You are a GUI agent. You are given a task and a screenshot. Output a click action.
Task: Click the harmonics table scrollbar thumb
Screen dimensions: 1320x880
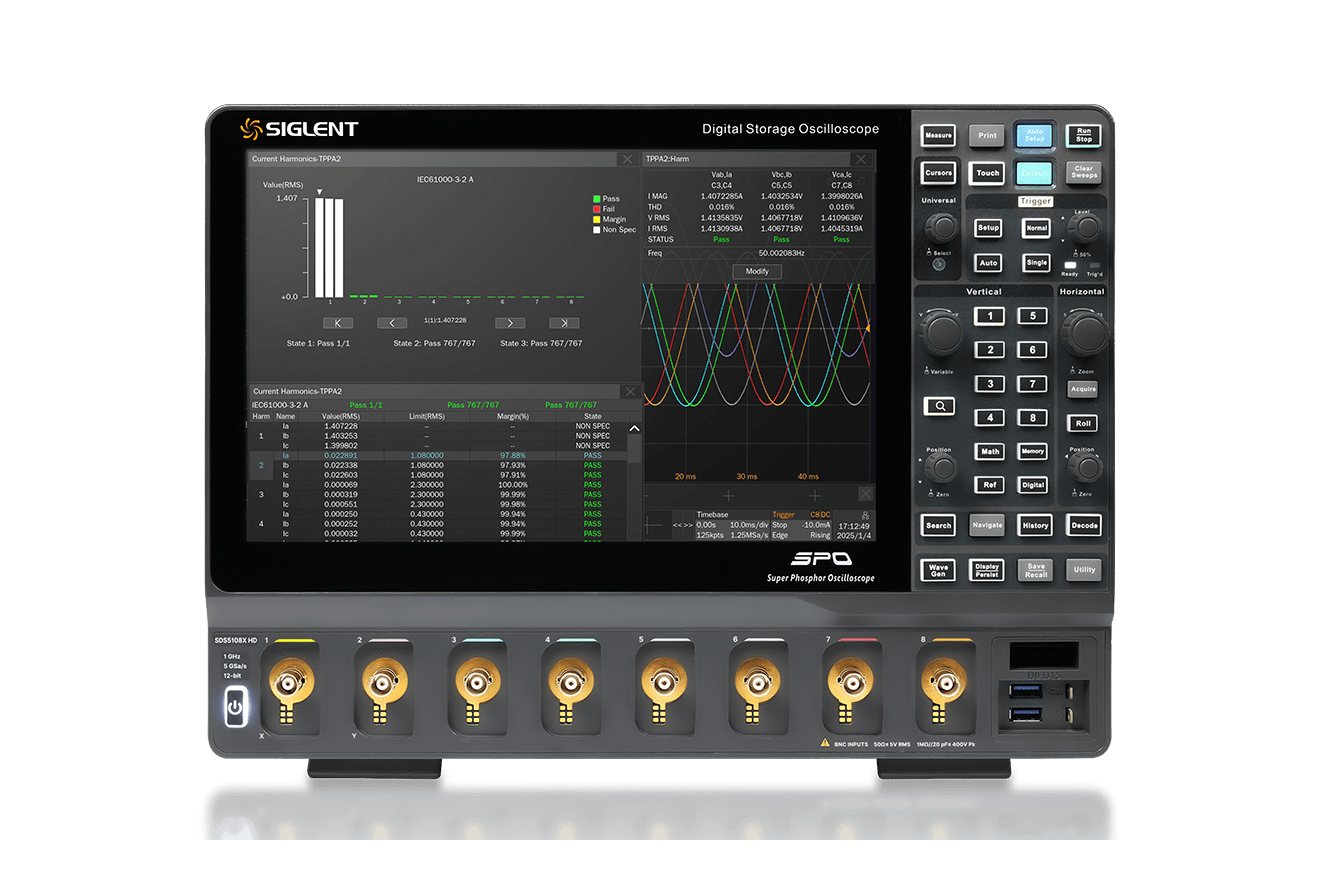point(634,448)
